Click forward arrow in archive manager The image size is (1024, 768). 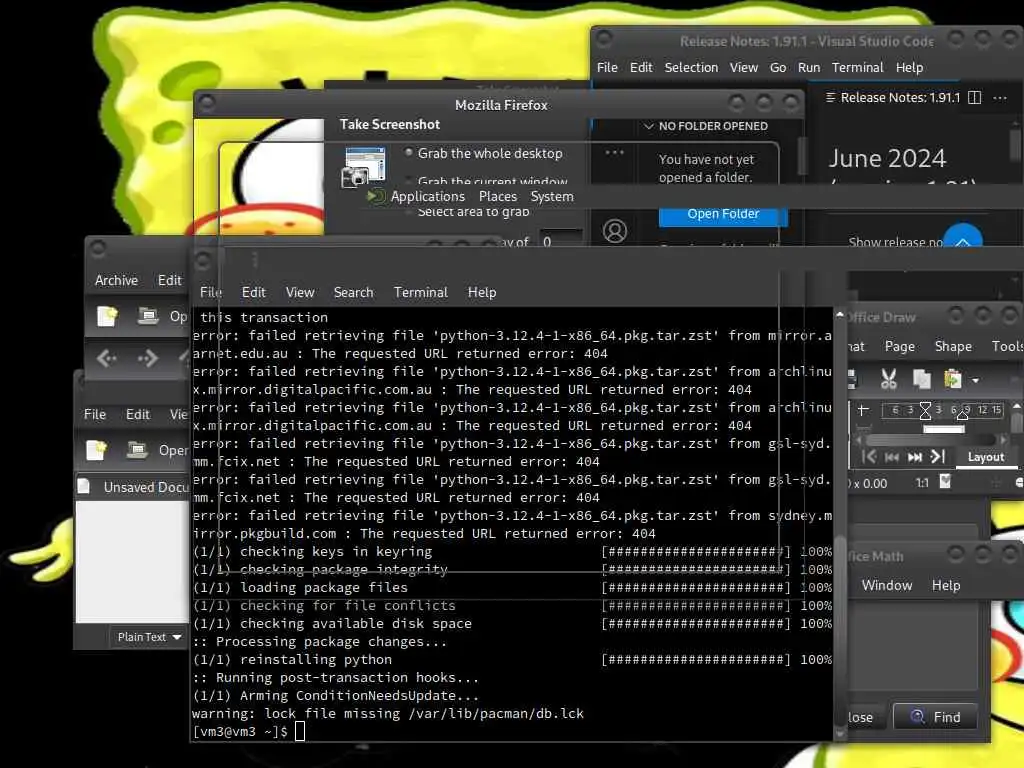pyautogui.click(x=147, y=358)
